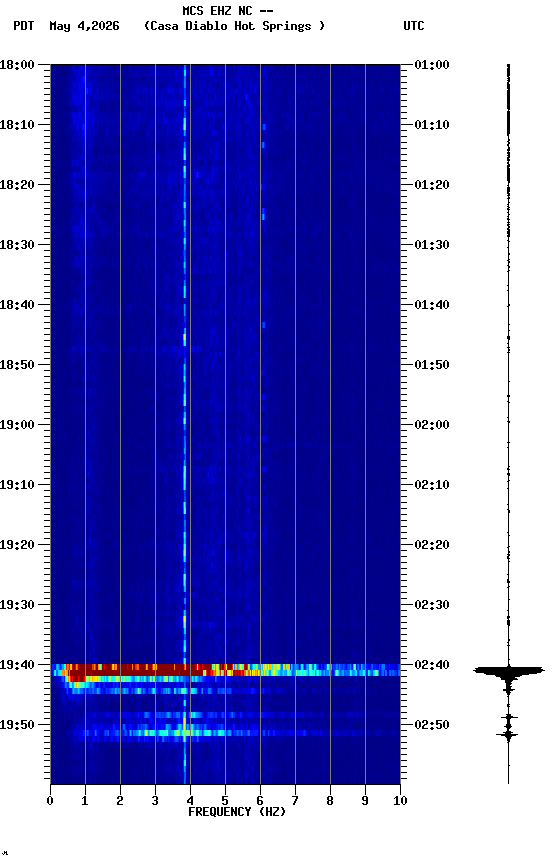Click the 02:30 UTC time label
The image size is (552, 864).
[x=432, y=605]
